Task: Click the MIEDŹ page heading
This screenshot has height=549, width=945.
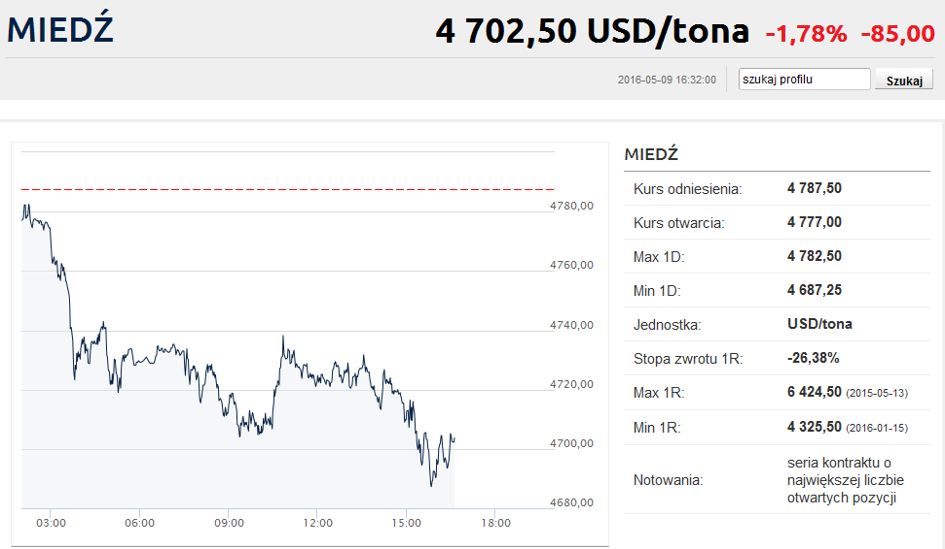Action: click(x=60, y=30)
